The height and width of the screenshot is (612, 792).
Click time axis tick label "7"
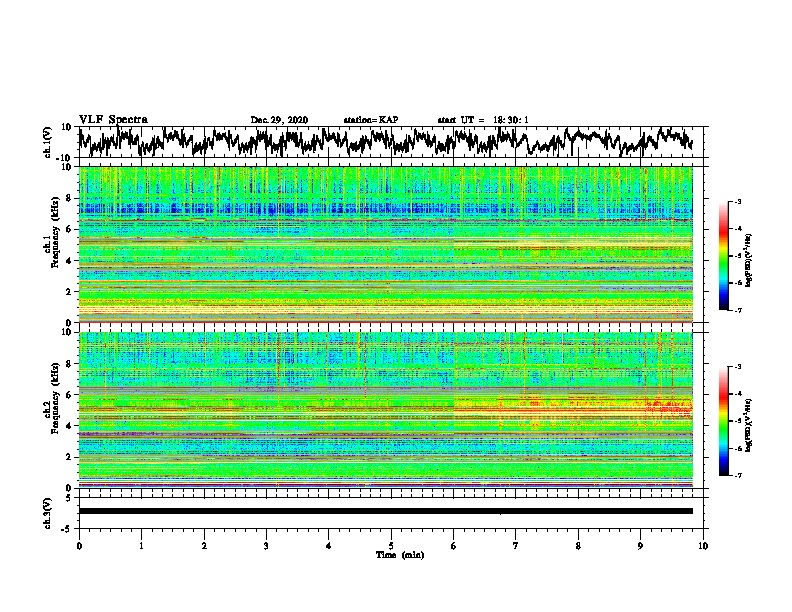tap(516, 546)
